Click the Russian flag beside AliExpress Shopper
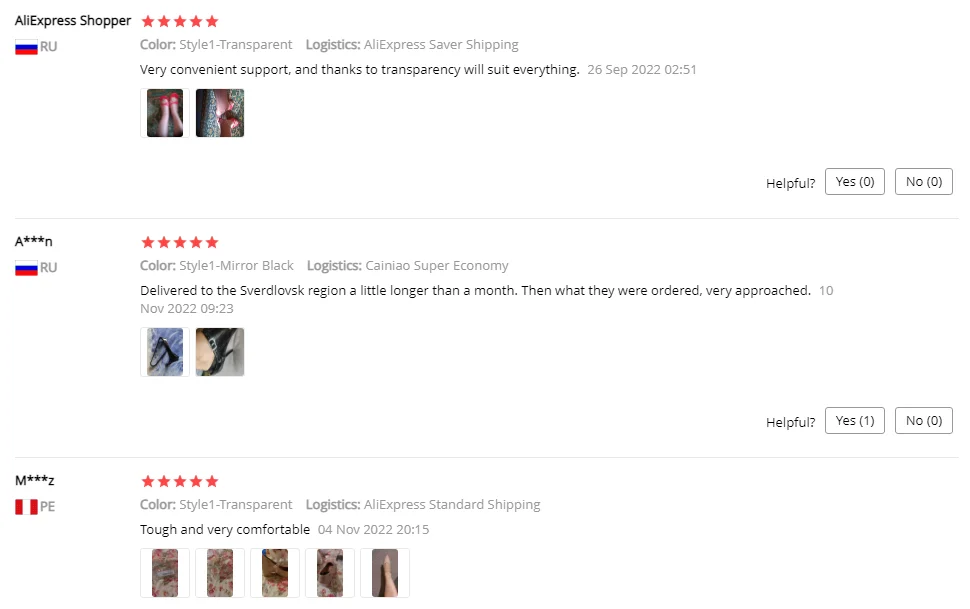970x609 pixels. click(26, 47)
